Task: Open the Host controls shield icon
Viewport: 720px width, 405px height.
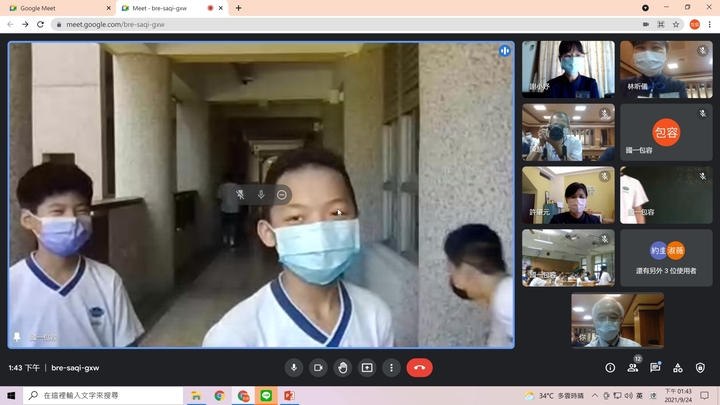Action: tap(700, 368)
